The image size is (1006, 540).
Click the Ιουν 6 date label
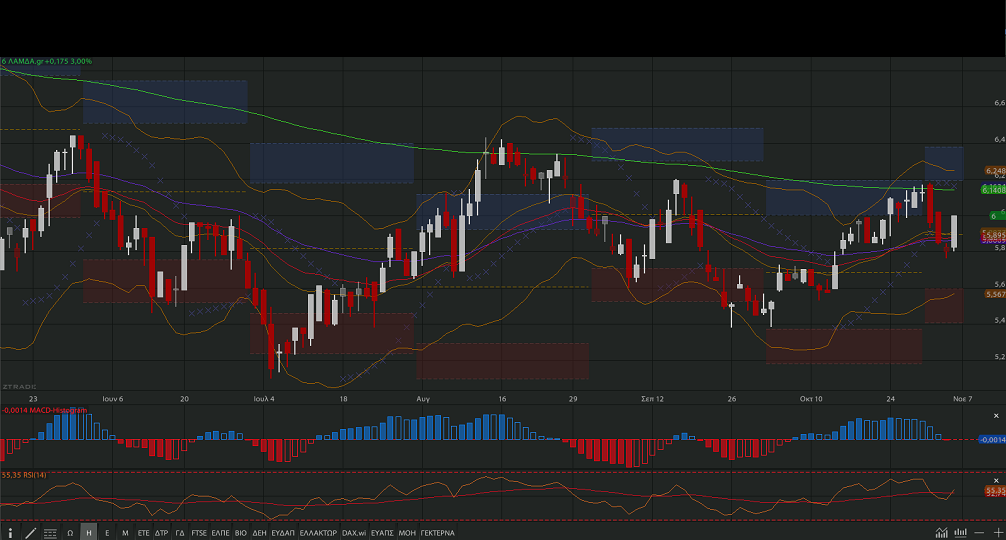point(113,399)
